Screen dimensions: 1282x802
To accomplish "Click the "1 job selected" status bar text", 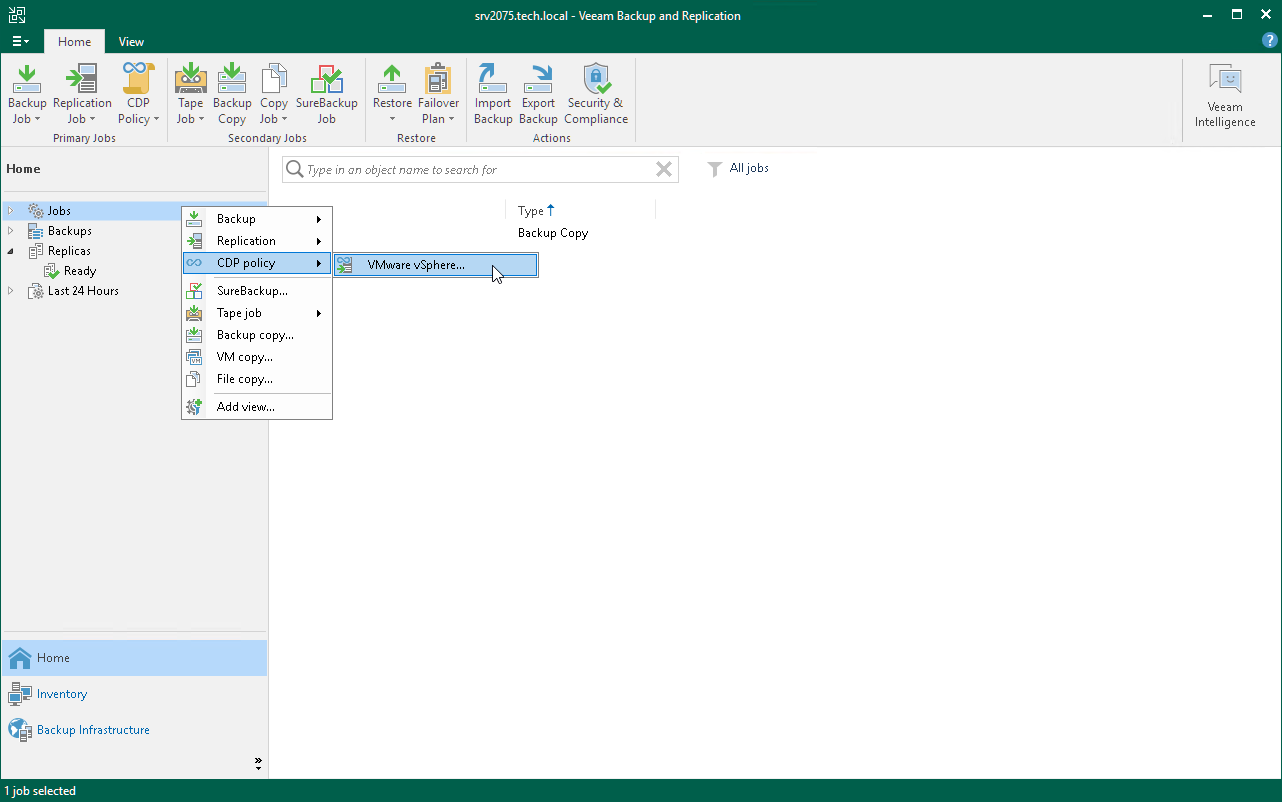I will 40,791.
